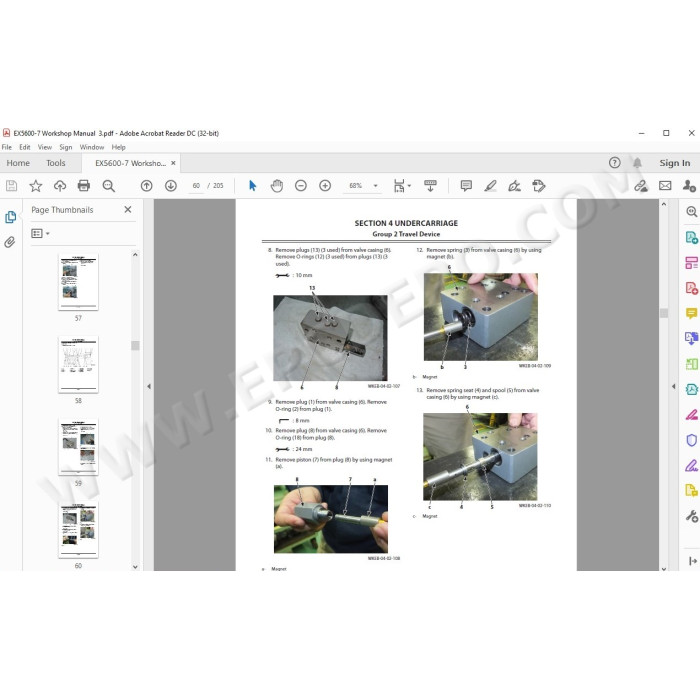
Task: Activate the selection arrow tool
Action: tap(253, 186)
